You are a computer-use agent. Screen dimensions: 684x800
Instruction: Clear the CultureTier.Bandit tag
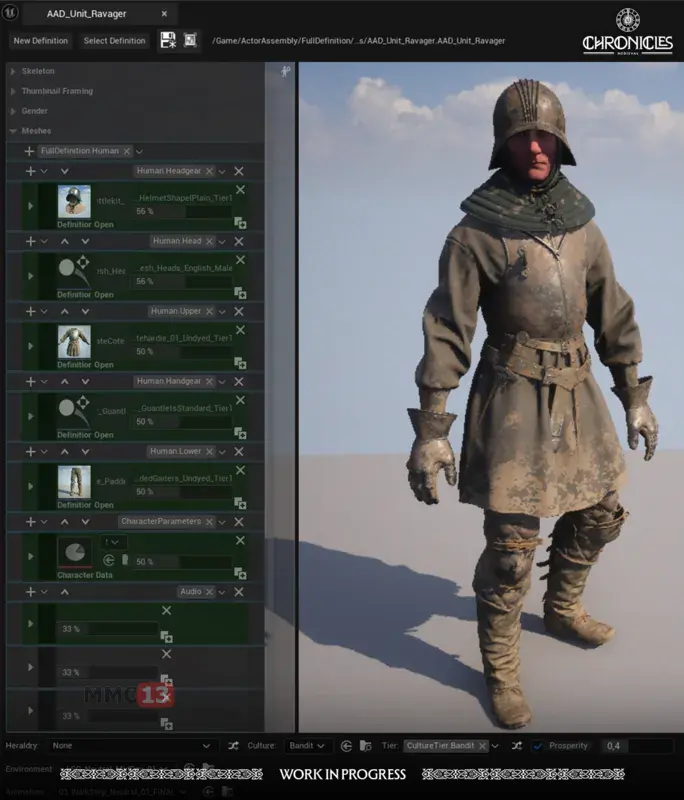(x=482, y=746)
